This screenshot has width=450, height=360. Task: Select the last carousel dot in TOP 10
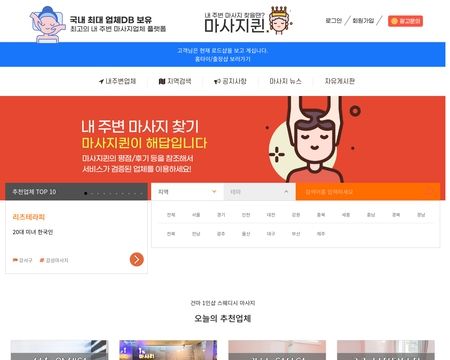coord(142,193)
